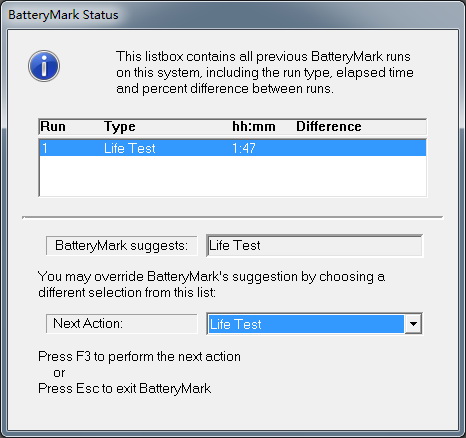Click the blue information icon
Screen dimensions: 466x438
click(x=44, y=66)
